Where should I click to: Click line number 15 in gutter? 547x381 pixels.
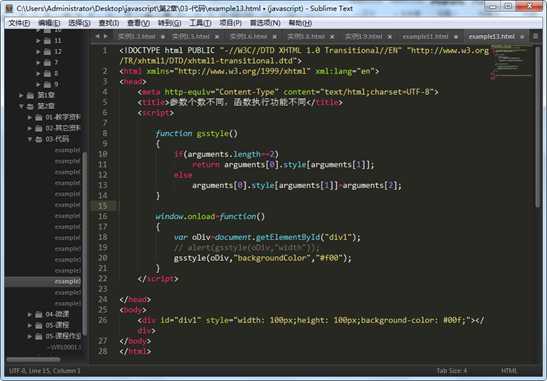pos(103,206)
